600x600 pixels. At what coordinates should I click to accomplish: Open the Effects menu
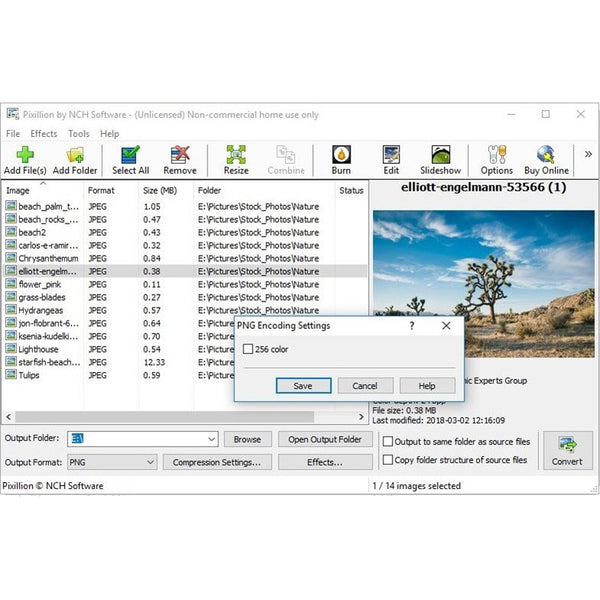(x=44, y=134)
